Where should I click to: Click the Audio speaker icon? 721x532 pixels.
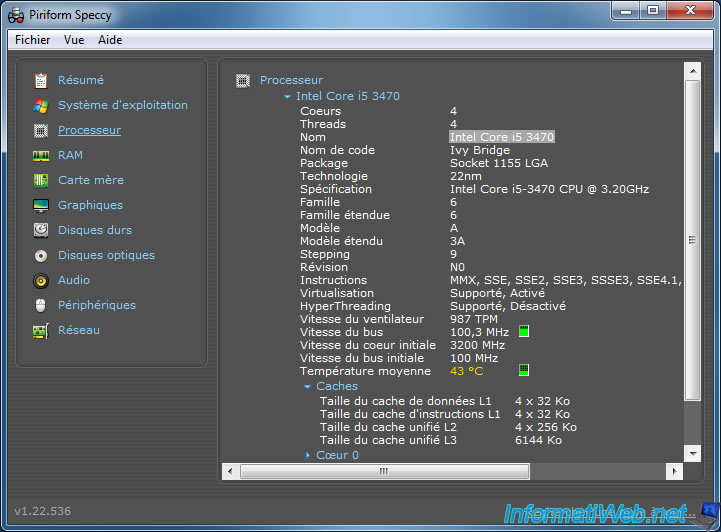tap(41, 280)
